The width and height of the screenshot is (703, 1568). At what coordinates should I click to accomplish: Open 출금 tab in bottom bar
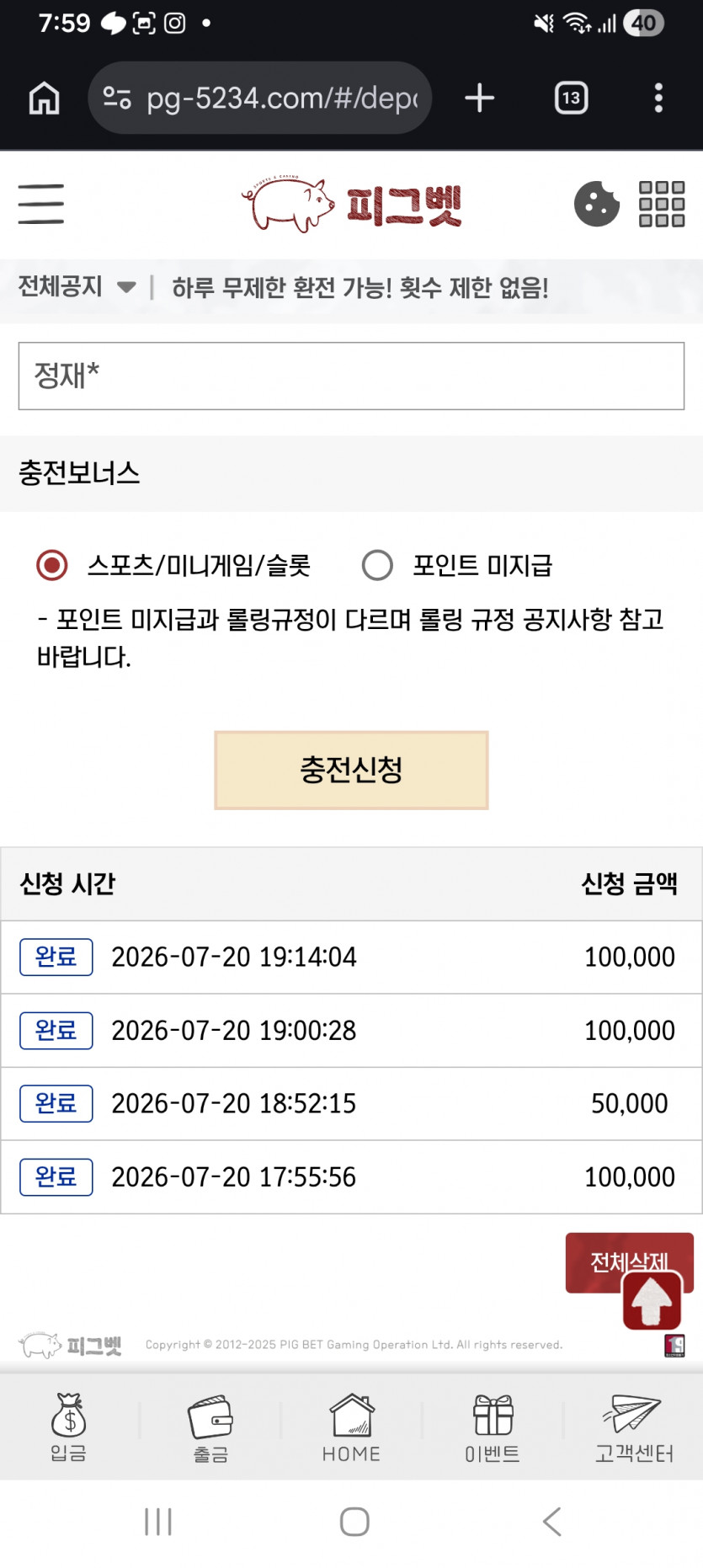point(210,1427)
